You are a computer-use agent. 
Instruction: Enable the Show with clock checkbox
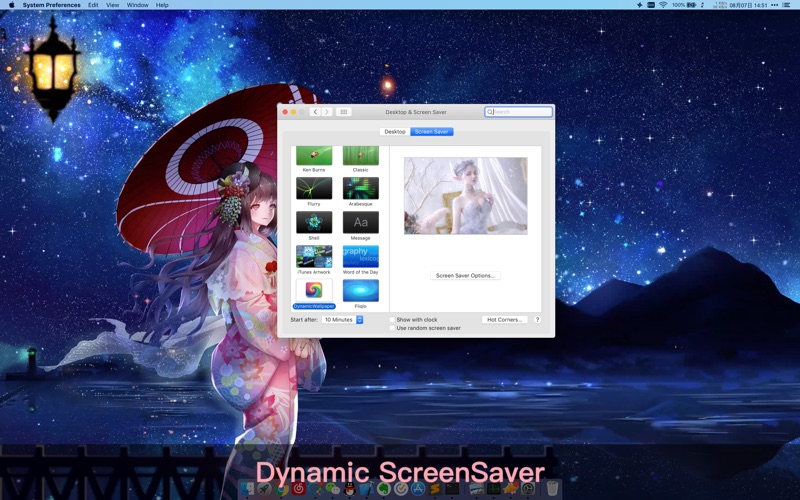click(x=392, y=320)
